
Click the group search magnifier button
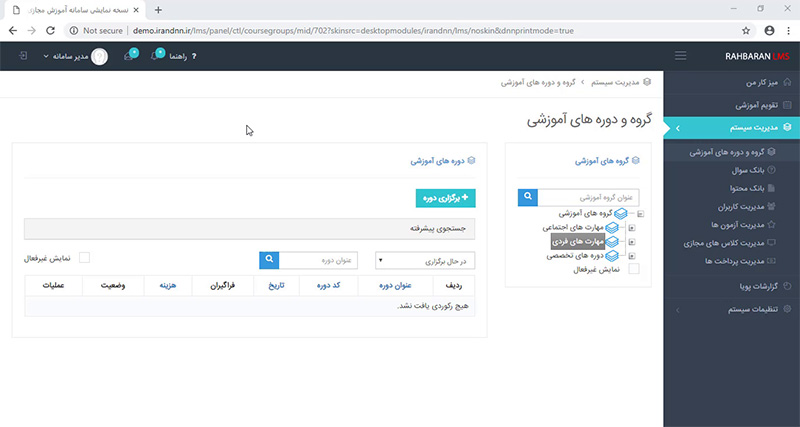pyautogui.click(x=528, y=198)
